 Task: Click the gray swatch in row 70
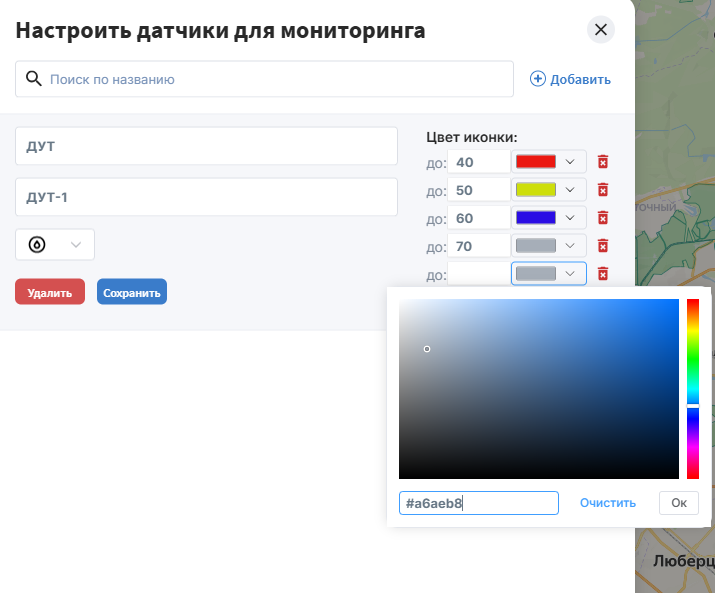tap(536, 246)
